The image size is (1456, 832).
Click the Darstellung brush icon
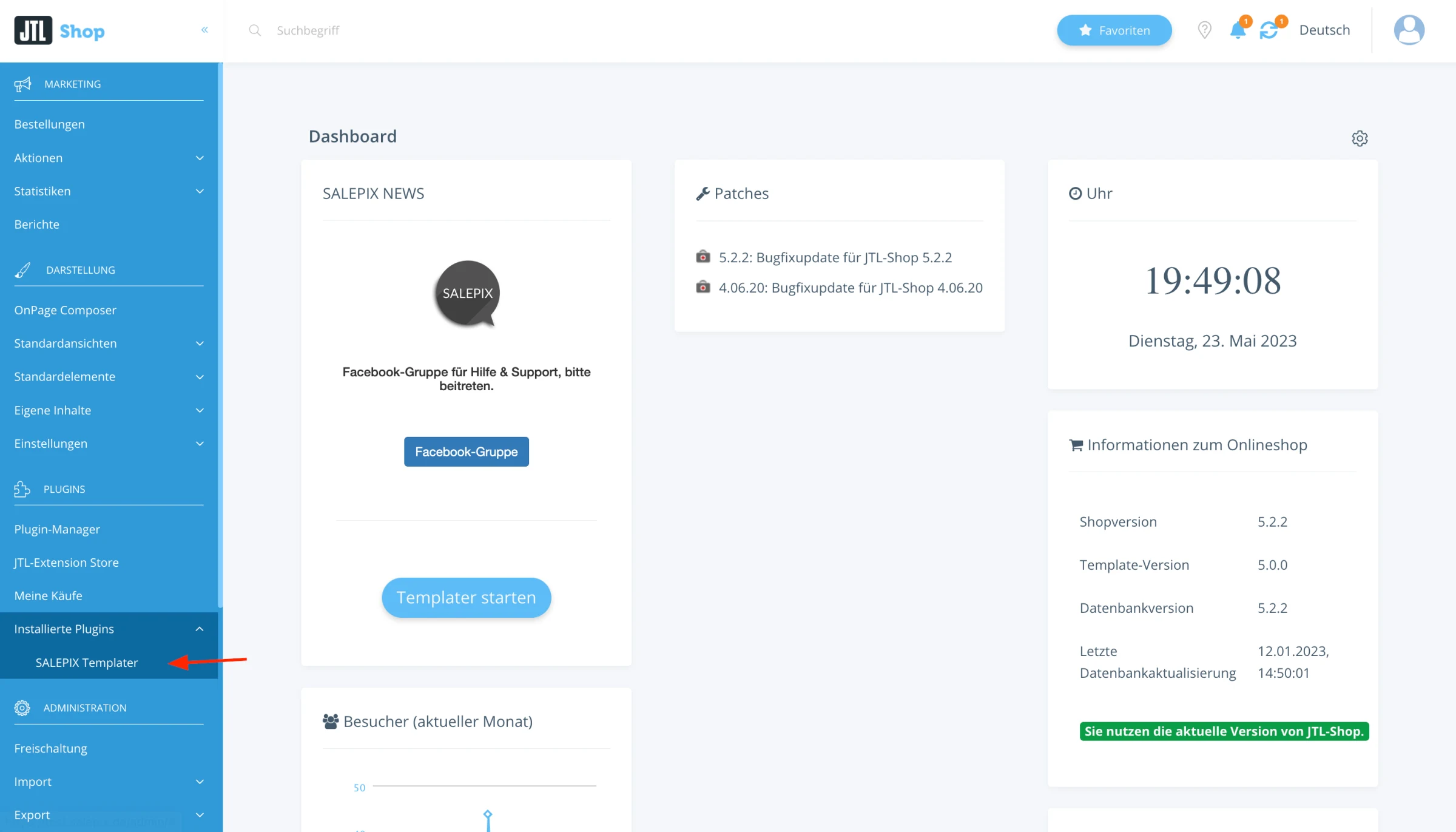[22, 270]
